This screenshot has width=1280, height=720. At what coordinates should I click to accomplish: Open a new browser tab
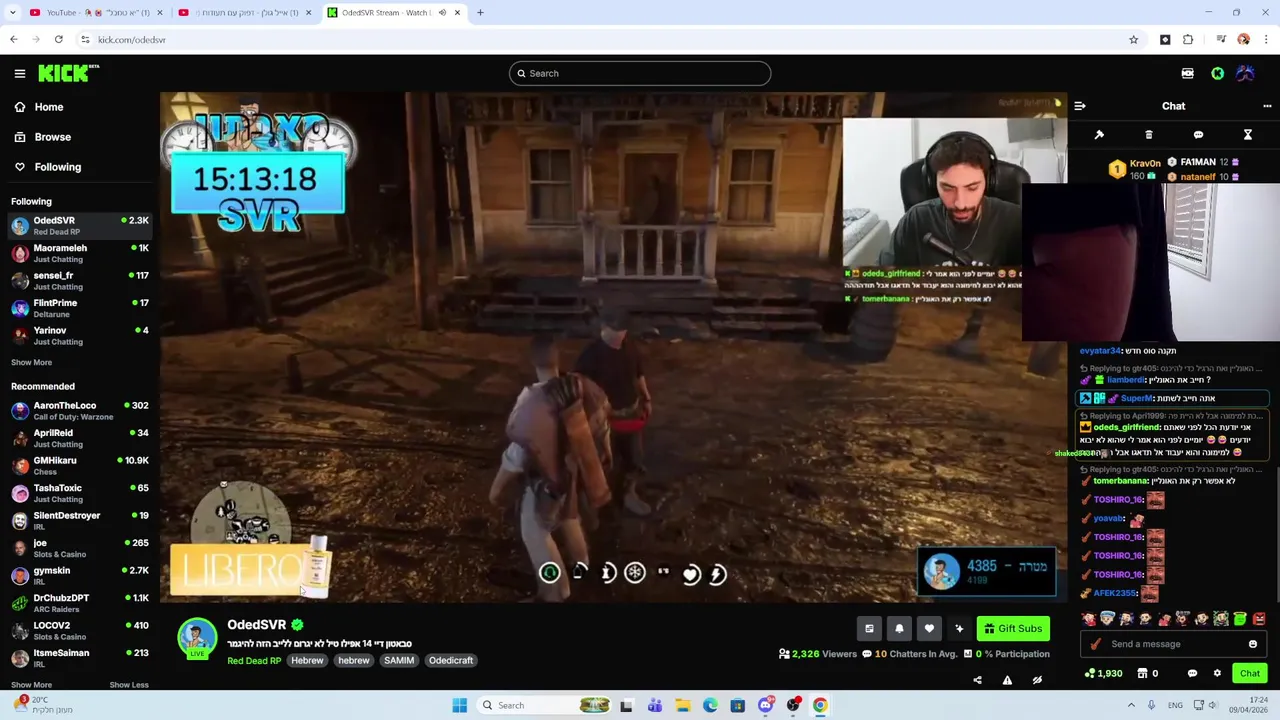coord(480,13)
